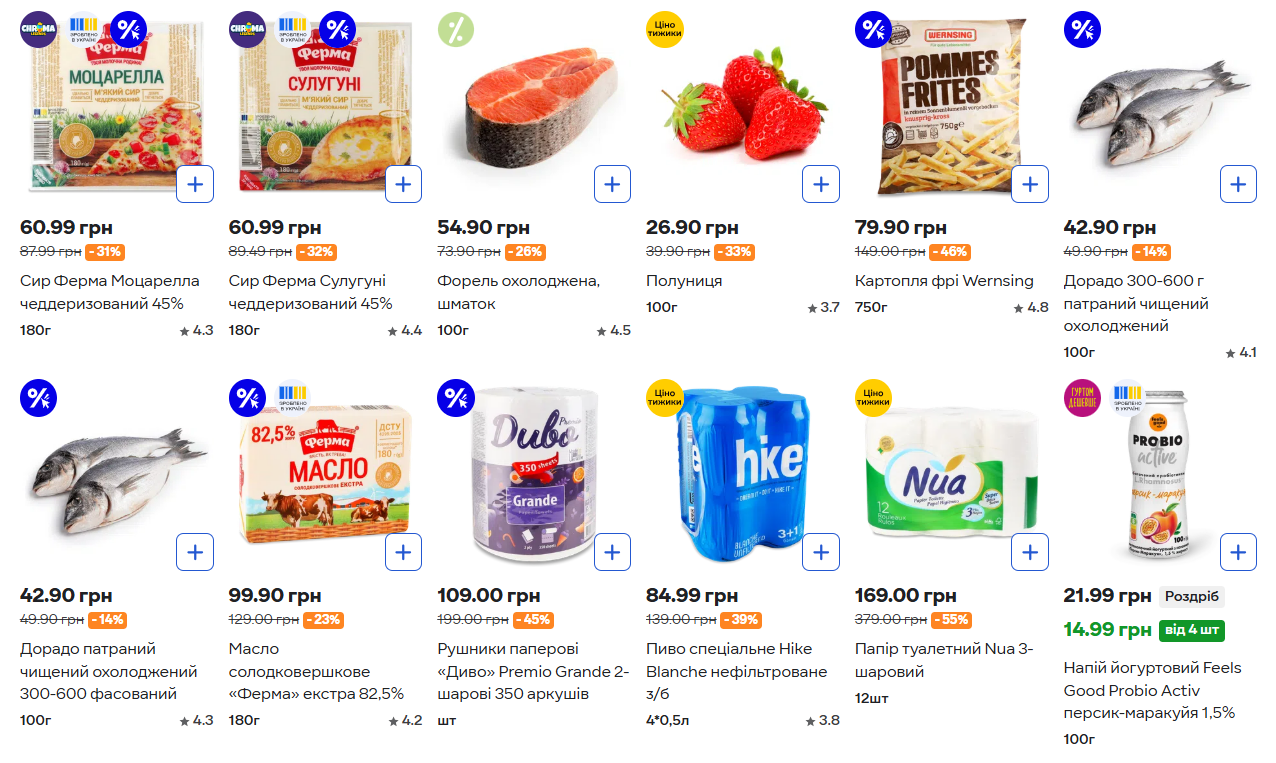The width and height of the screenshot is (1276, 763).
Task: Click the Роздріб price label
Action: click(1192, 597)
